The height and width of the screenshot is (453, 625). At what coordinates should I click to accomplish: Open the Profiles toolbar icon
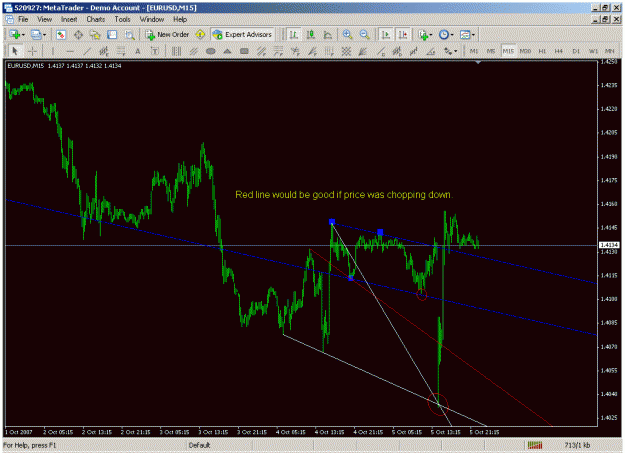tap(36, 35)
